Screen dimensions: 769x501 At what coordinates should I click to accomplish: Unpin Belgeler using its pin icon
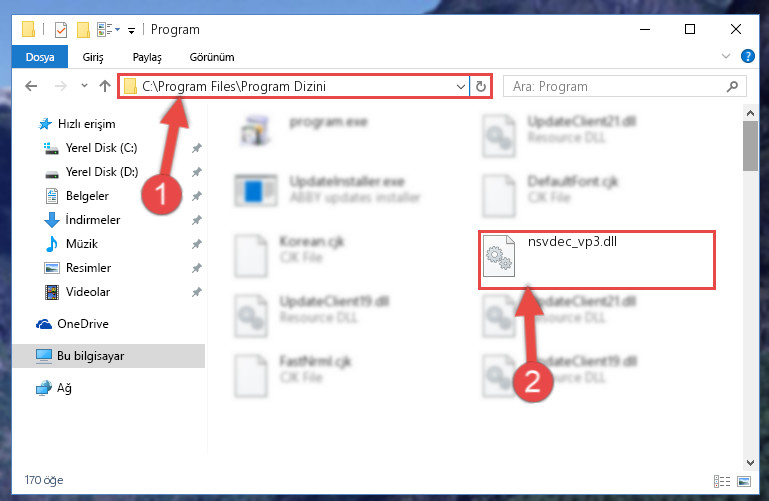[197, 196]
